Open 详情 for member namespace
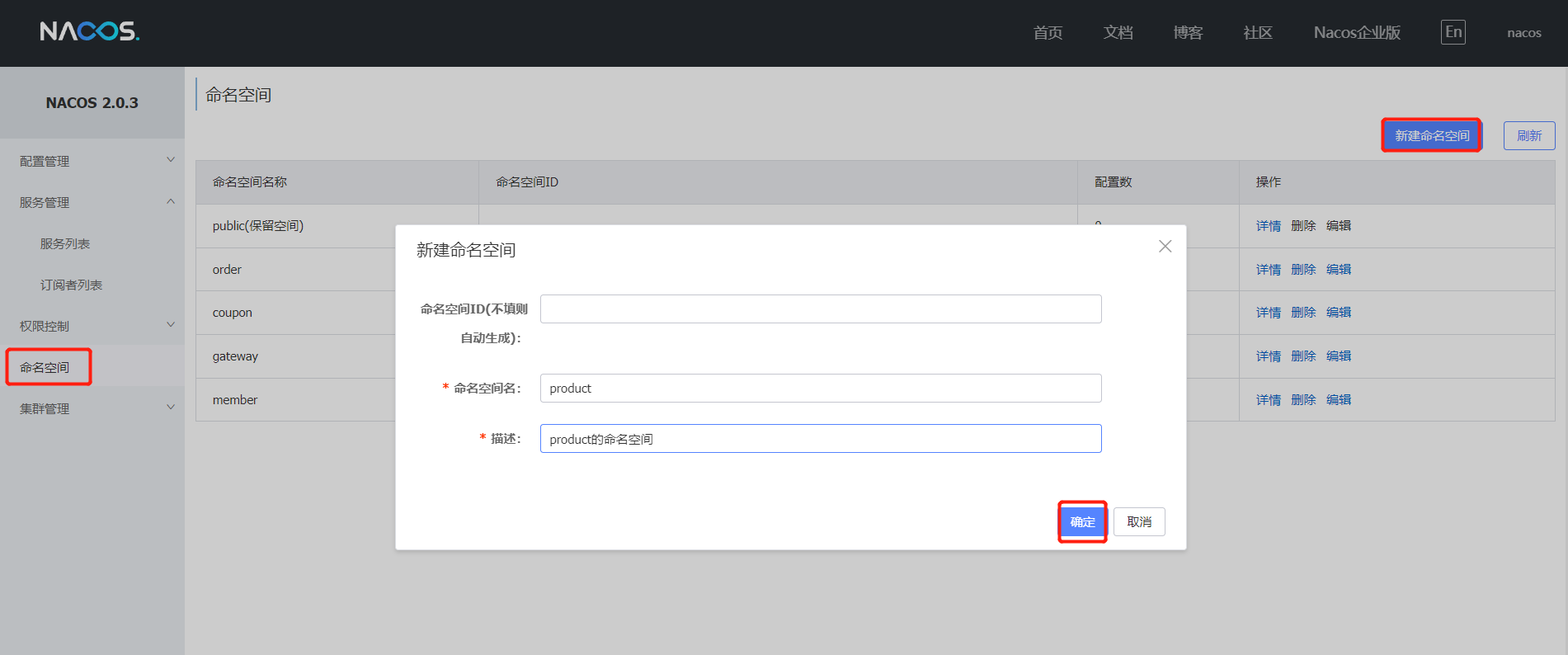The width and height of the screenshot is (1568, 655). coord(1269,399)
